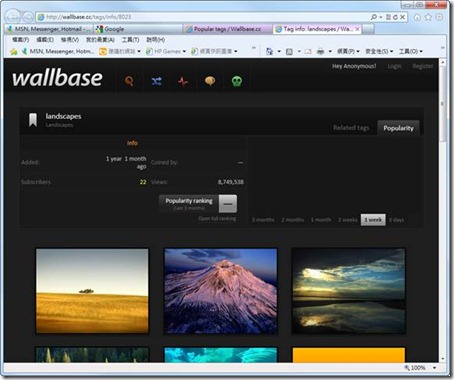Viewport: 454px width, 380px height.
Task: Open the turquoise wave thumbnail in bottom row
Action: [x=221, y=355]
